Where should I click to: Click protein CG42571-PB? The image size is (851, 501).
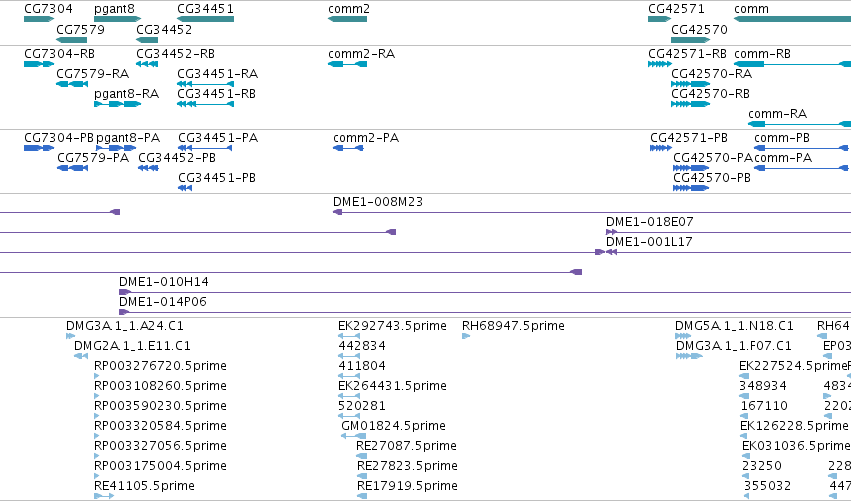pyautogui.click(x=661, y=148)
